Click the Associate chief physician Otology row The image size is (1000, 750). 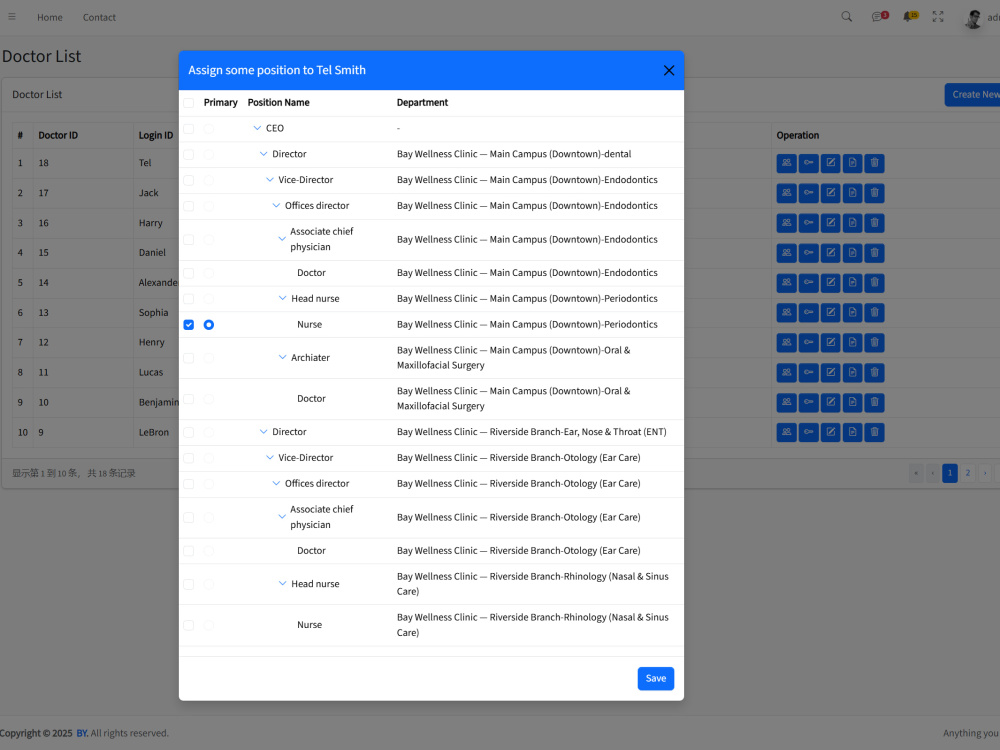(431, 517)
